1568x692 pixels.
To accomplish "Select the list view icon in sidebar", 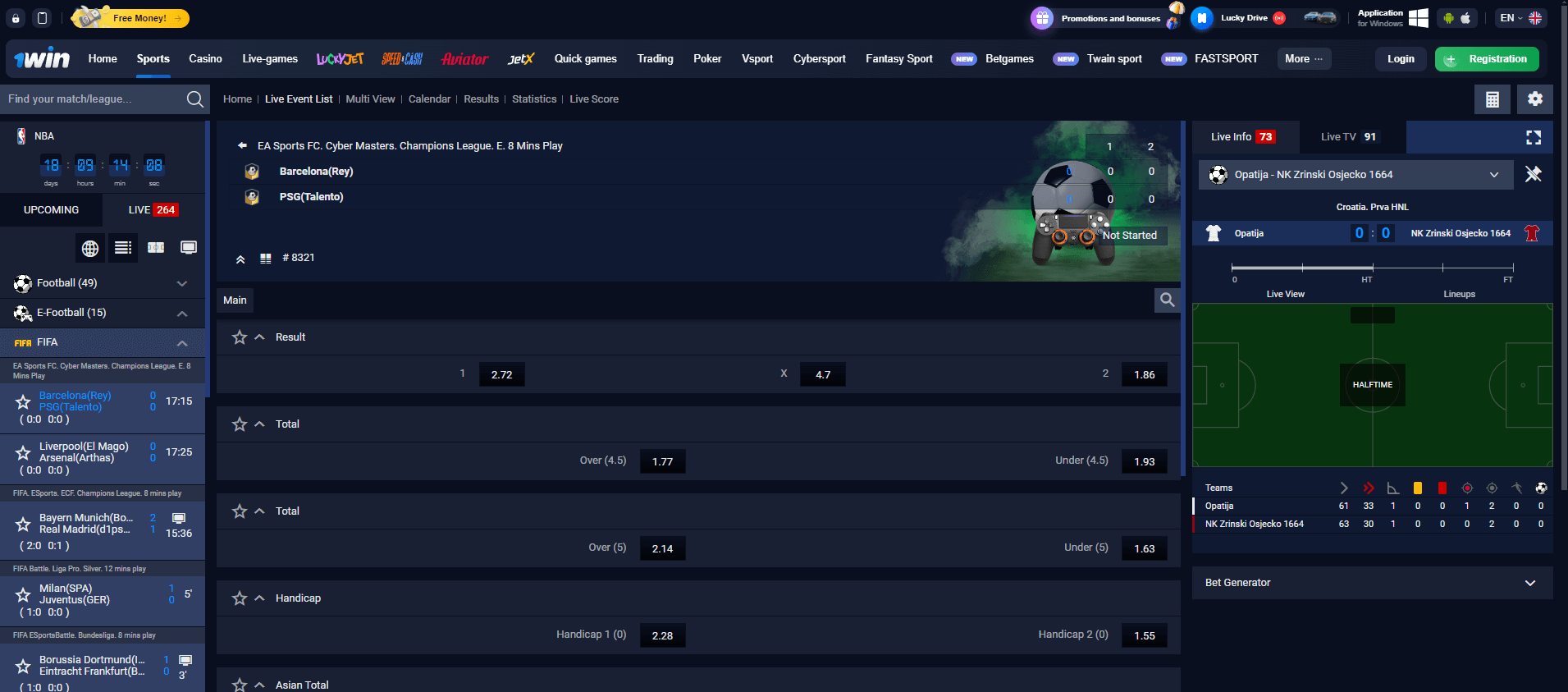I will point(123,248).
